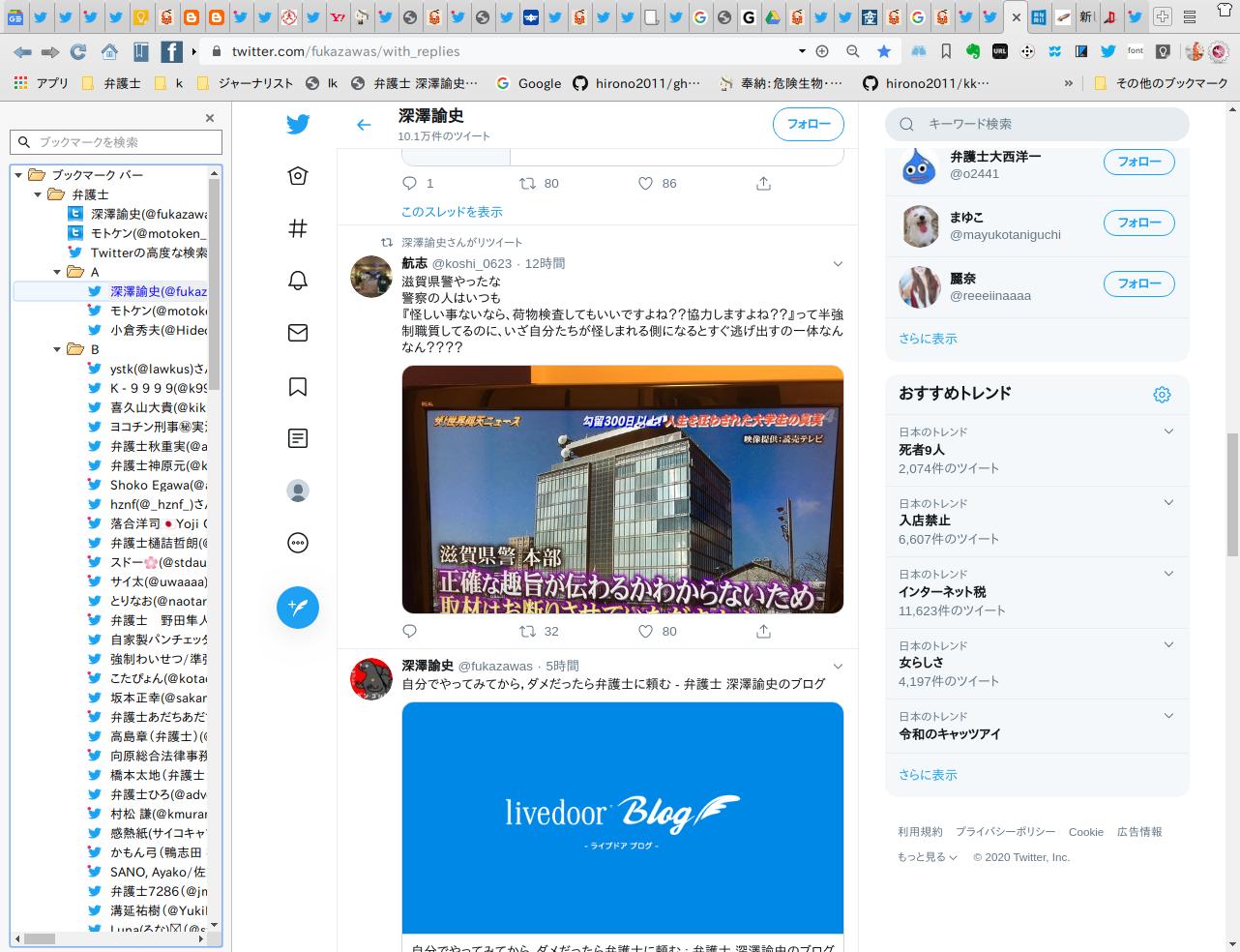Image resolution: width=1240 pixels, height=952 pixels.
Task: Open the Google bookmark in bookmarks bar
Action: click(x=528, y=83)
